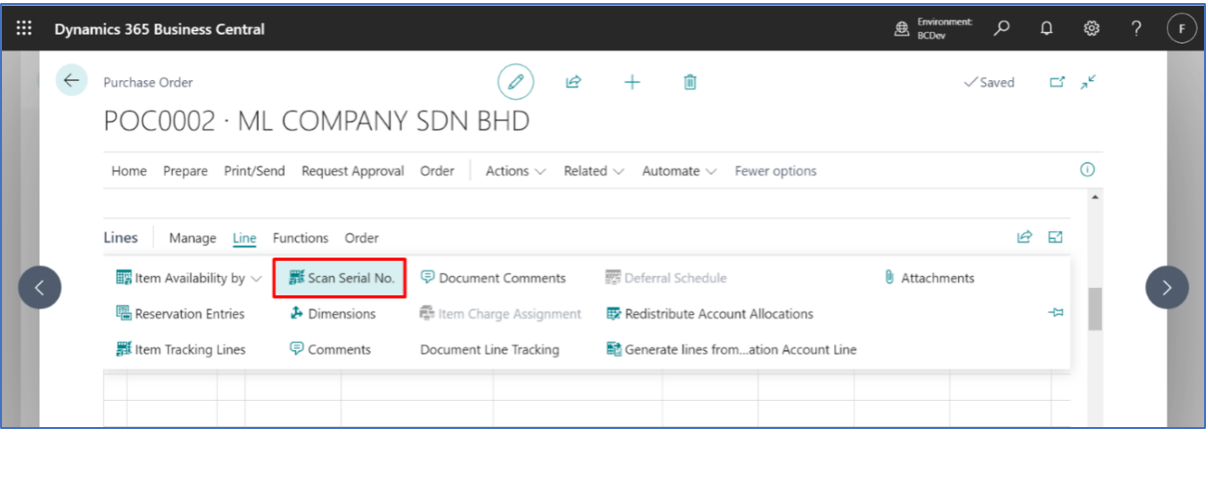1208x497 pixels.
Task: Pin the Line action bar
Action: pos(1055,313)
